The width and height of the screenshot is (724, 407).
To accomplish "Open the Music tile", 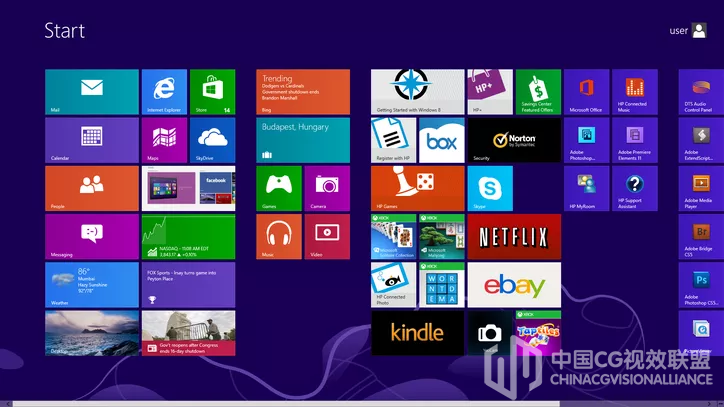I will click(279, 237).
